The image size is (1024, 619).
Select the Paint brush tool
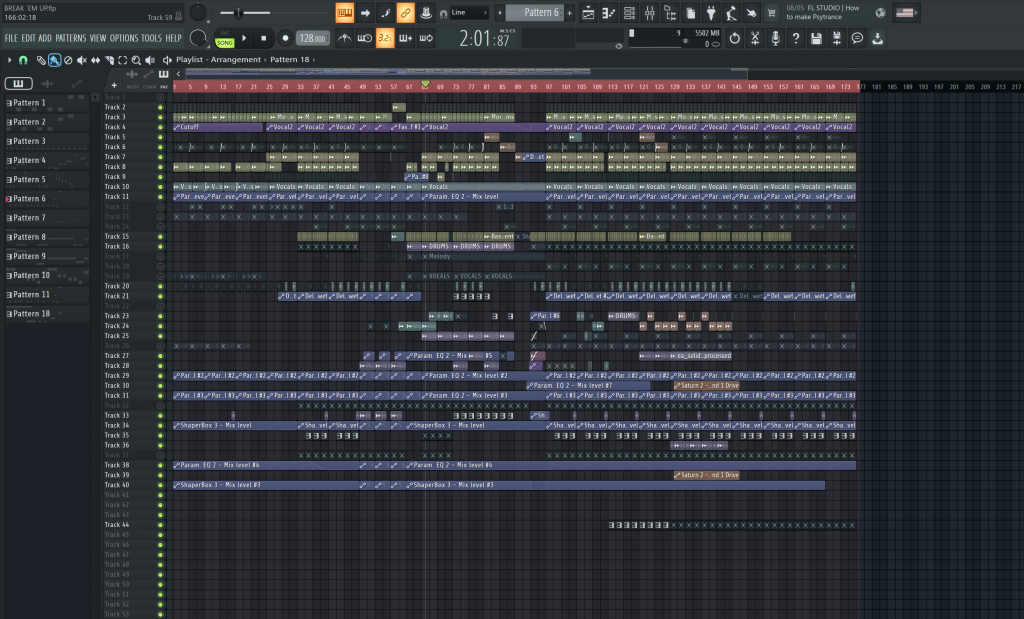(x=55, y=60)
